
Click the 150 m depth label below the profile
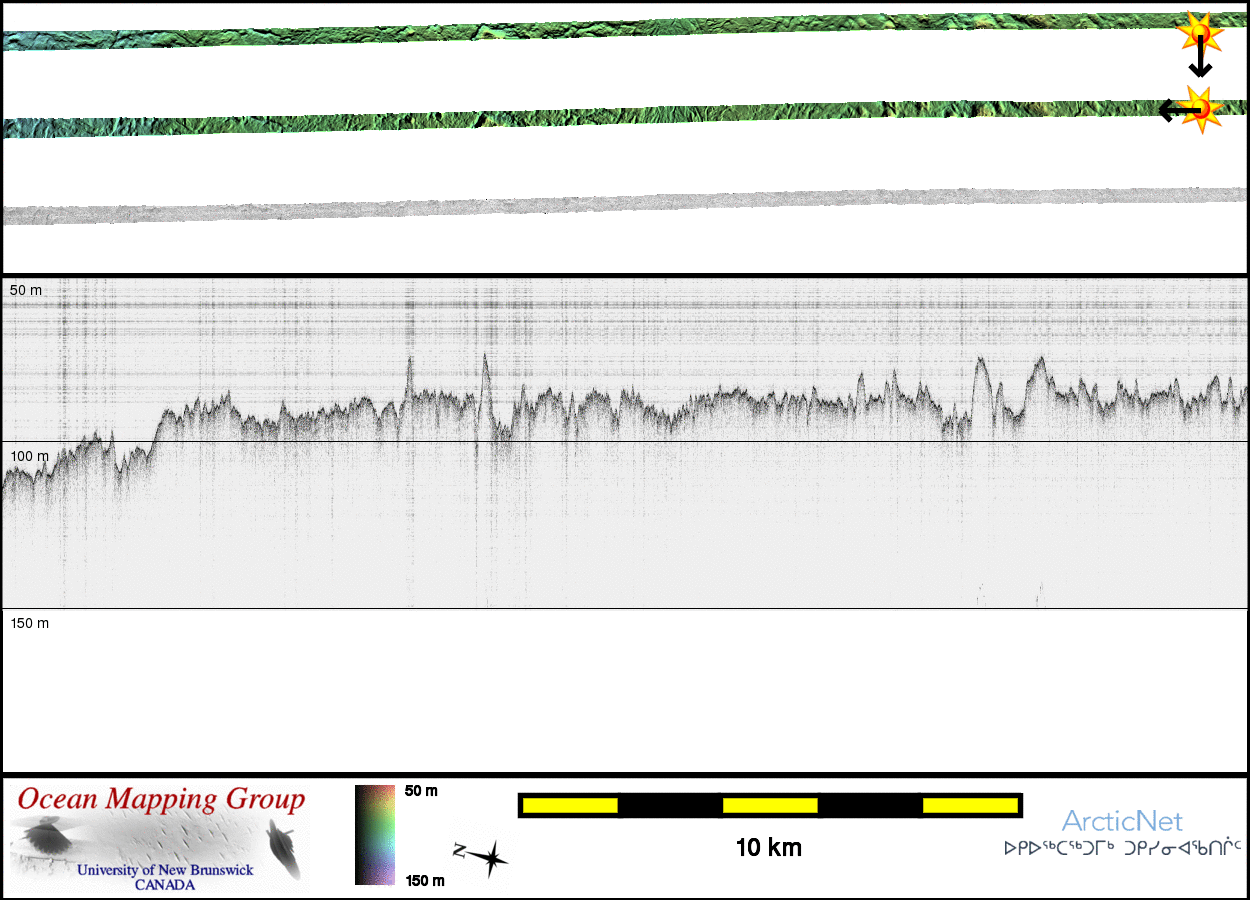[x=30, y=623]
